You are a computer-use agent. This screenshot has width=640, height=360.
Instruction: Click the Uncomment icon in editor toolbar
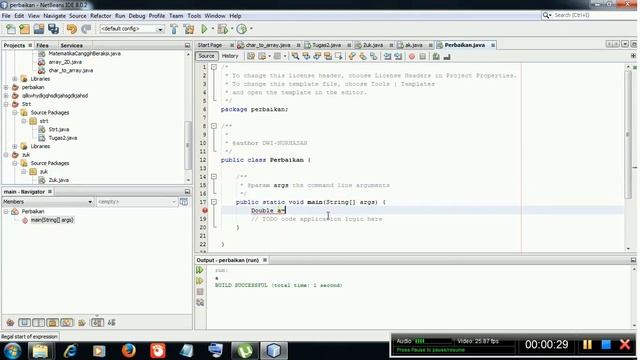(447, 56)
